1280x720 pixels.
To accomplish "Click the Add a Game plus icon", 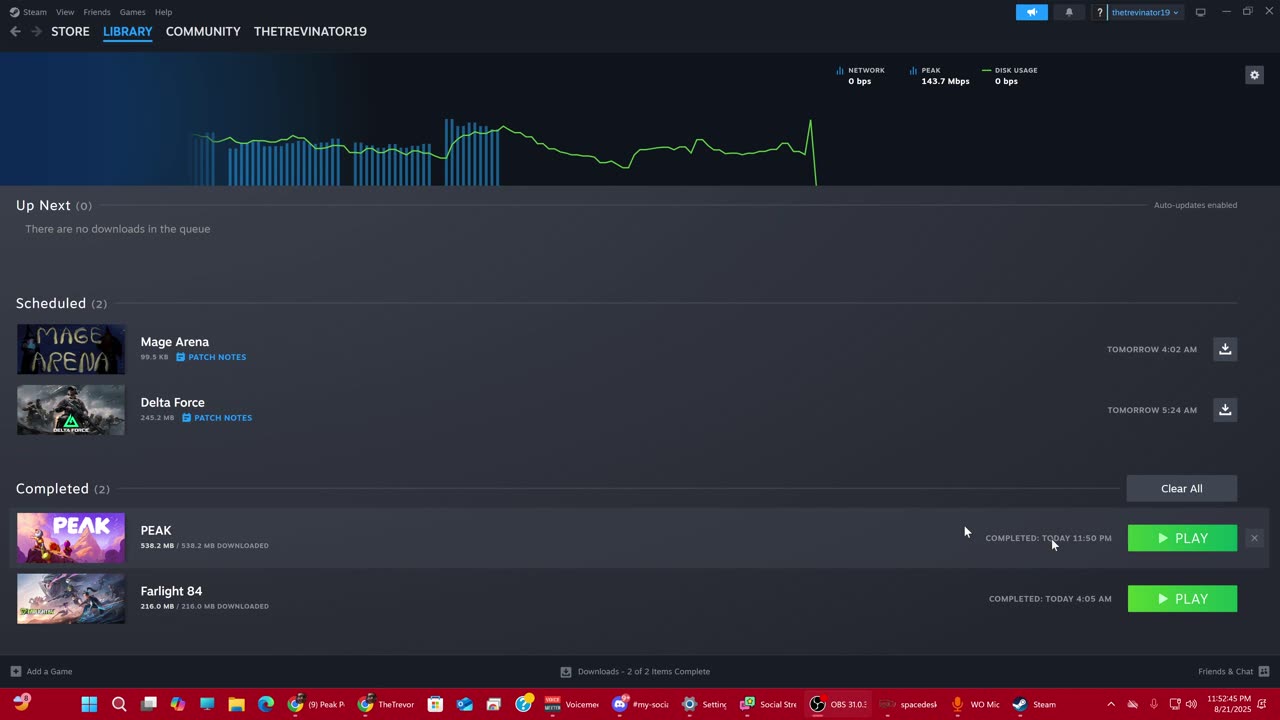I will pos(15,671).
